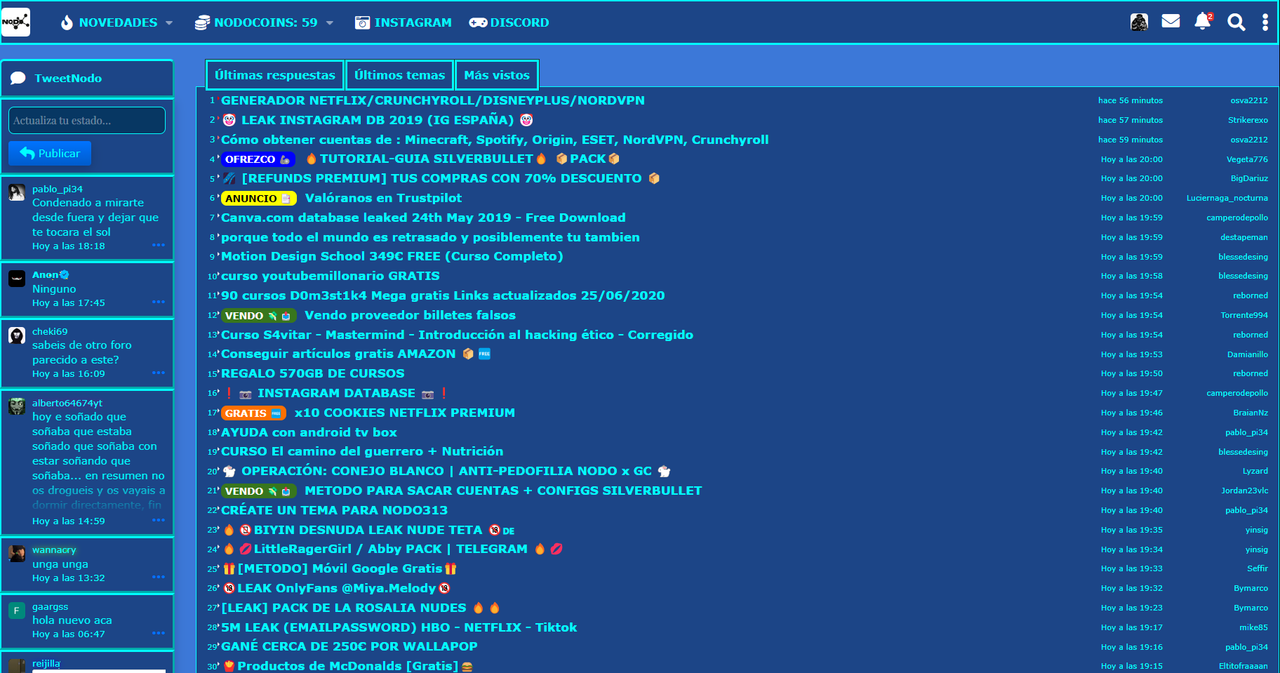Open thread Conseguir artículos gratis AMAZON
The image size is (1280, 673).
(x=339, y=354)
